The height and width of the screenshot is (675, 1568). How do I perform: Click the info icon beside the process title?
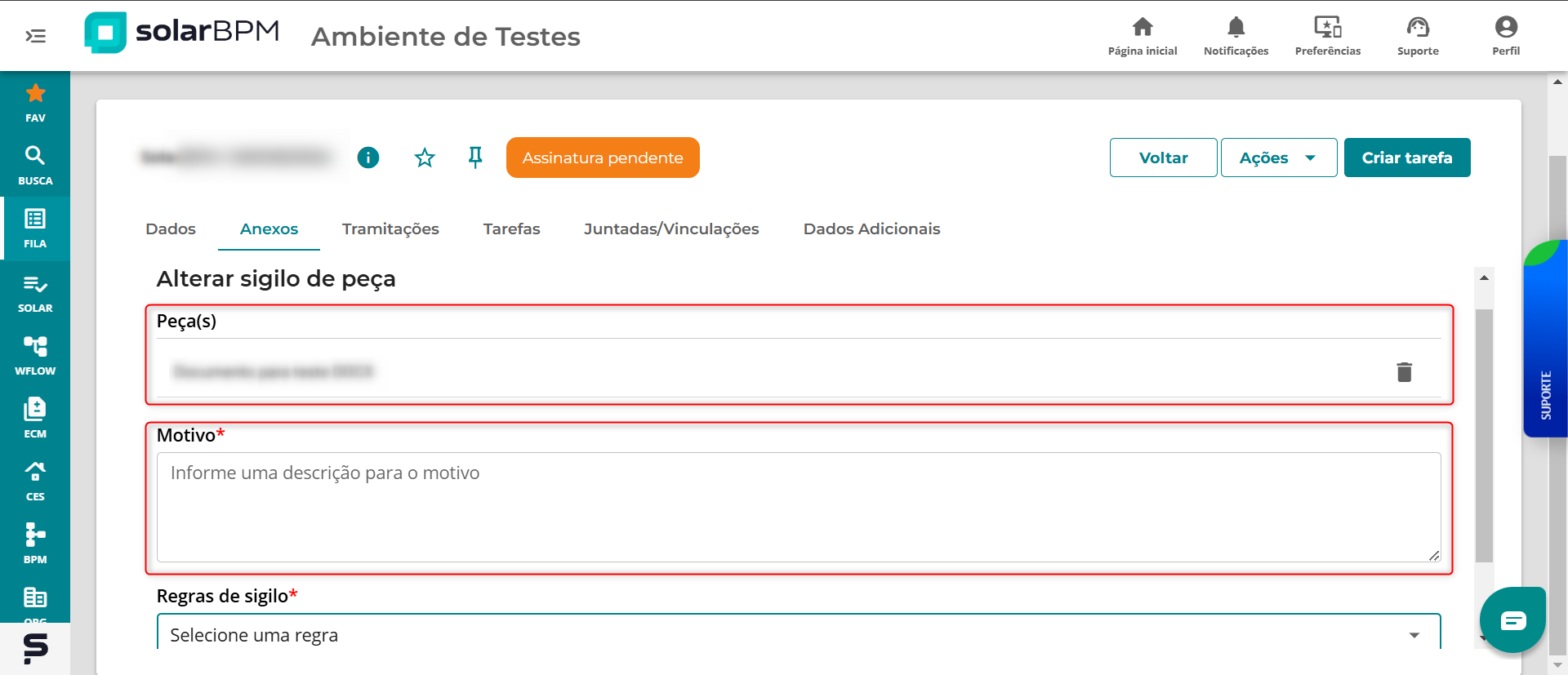point(368,158)
